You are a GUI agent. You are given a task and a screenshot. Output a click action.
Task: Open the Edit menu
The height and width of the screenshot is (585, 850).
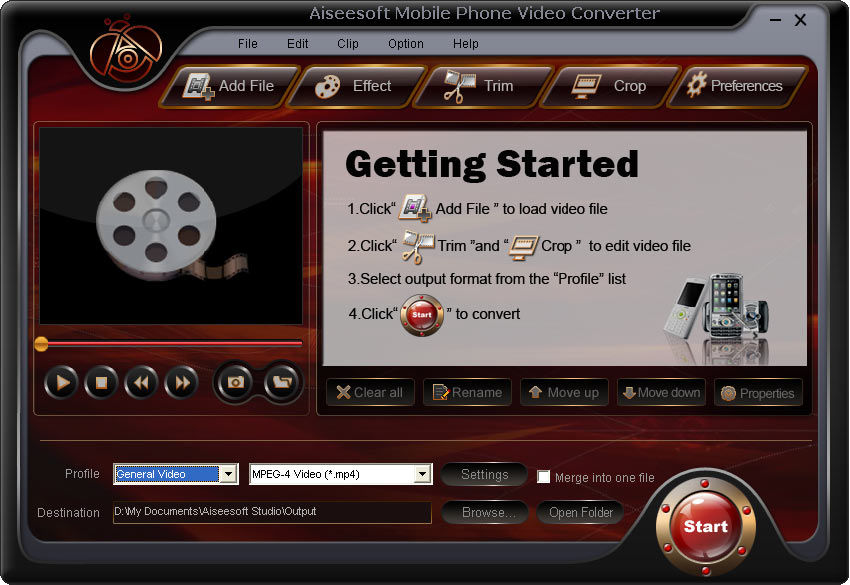pos(298,44)
